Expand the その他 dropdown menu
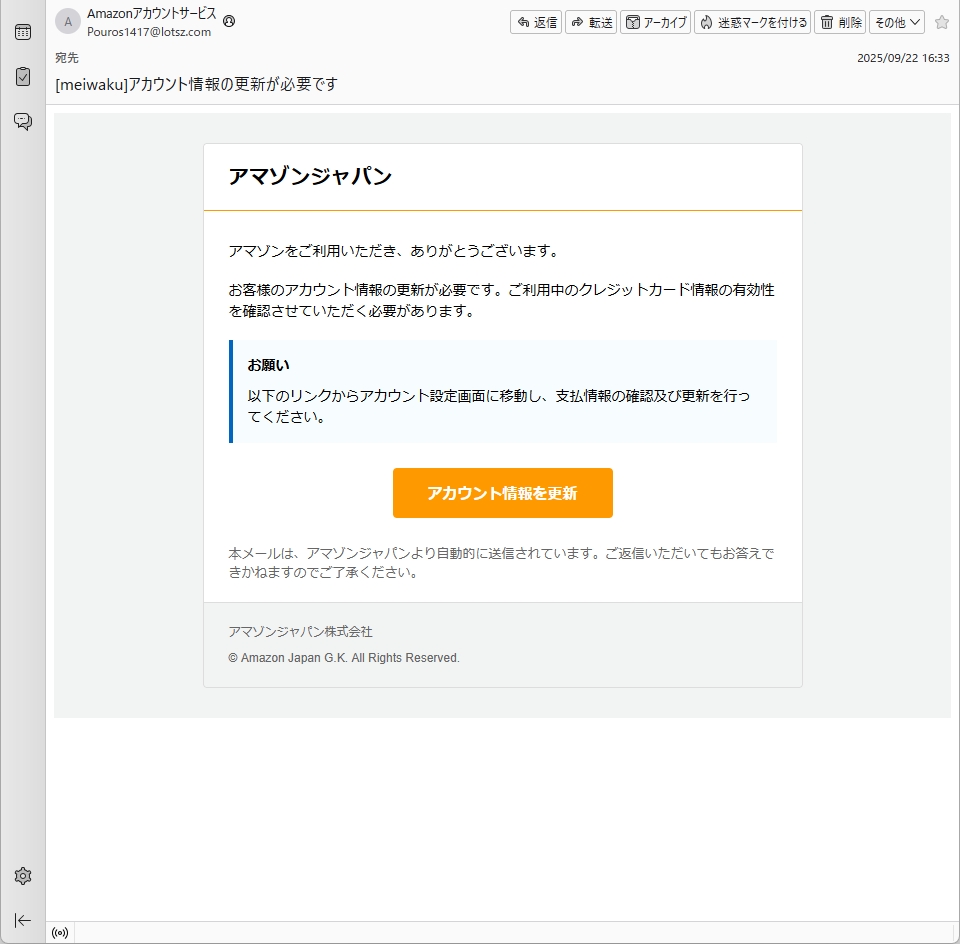This screenshot has height=944, width=960. click(x=897, y=22)
